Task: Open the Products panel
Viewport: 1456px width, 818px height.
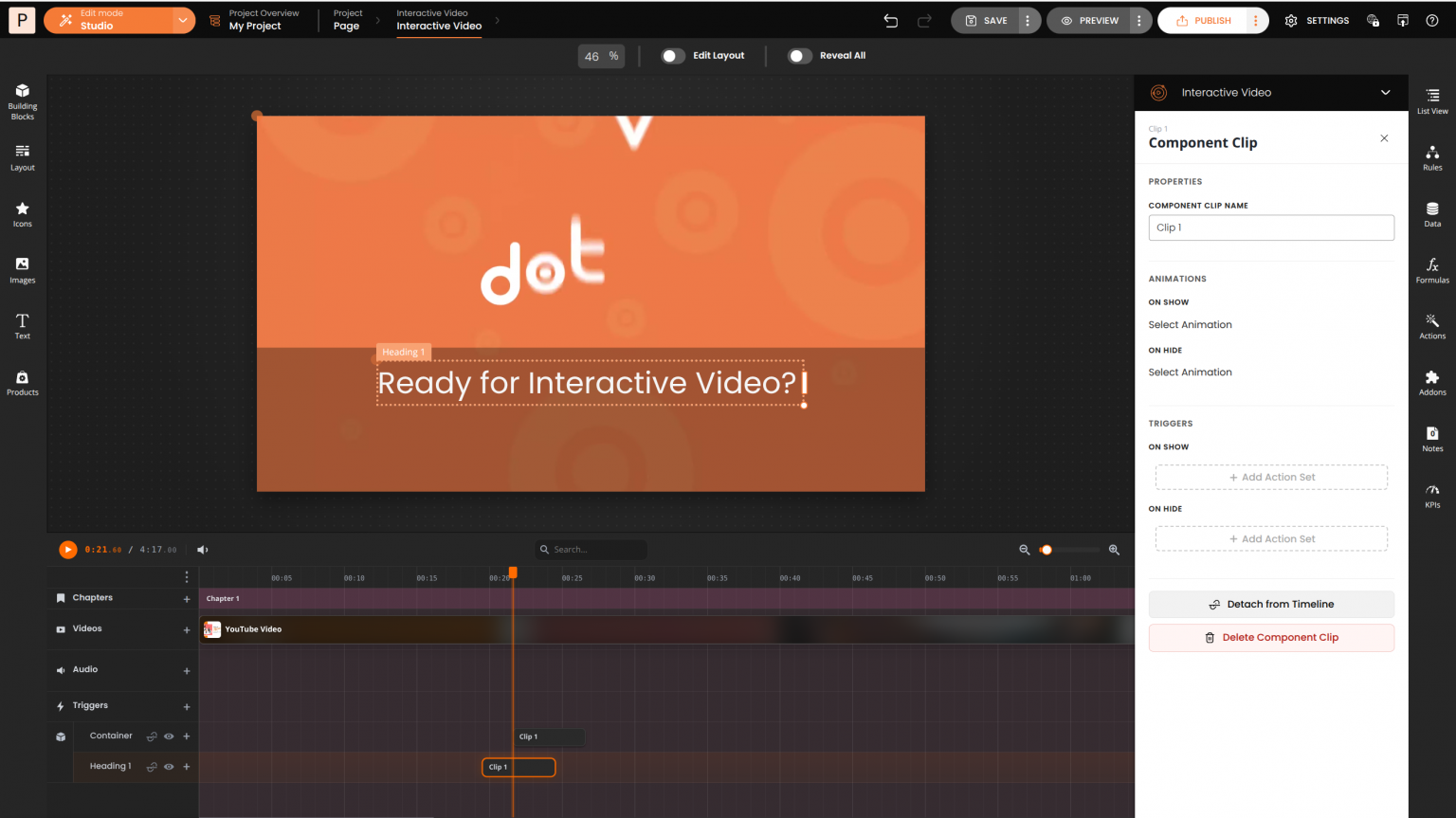Action: (x=23, y=383)
